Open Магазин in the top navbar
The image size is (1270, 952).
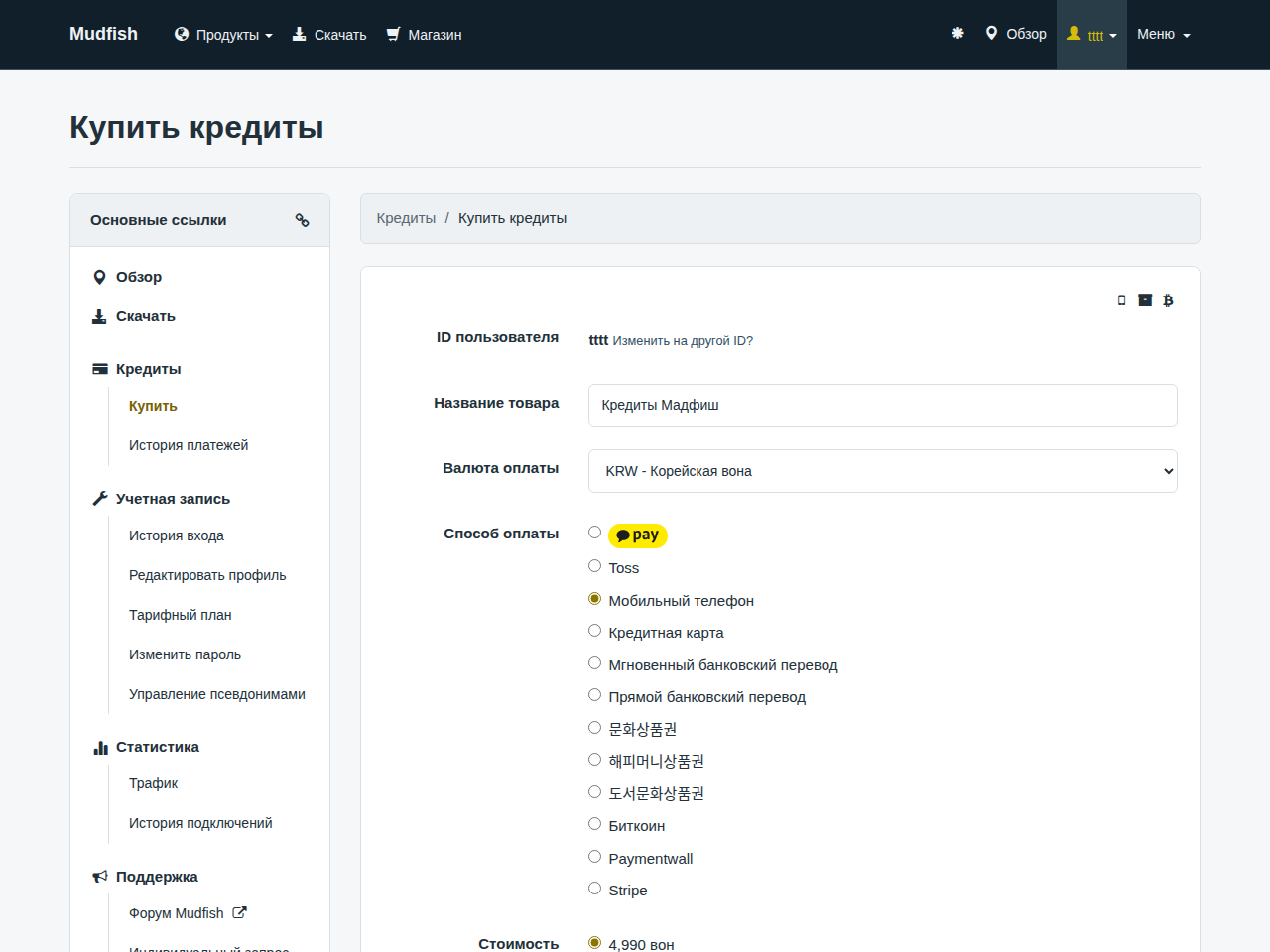(x=424, y=35)
